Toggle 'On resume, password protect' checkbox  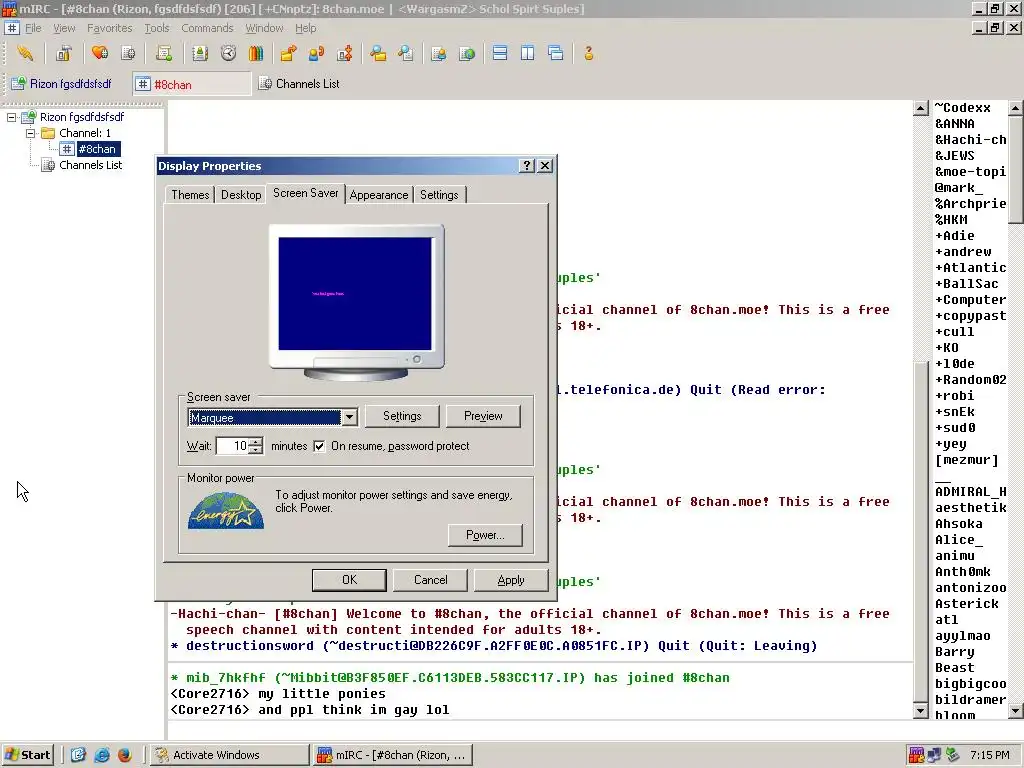319,446
